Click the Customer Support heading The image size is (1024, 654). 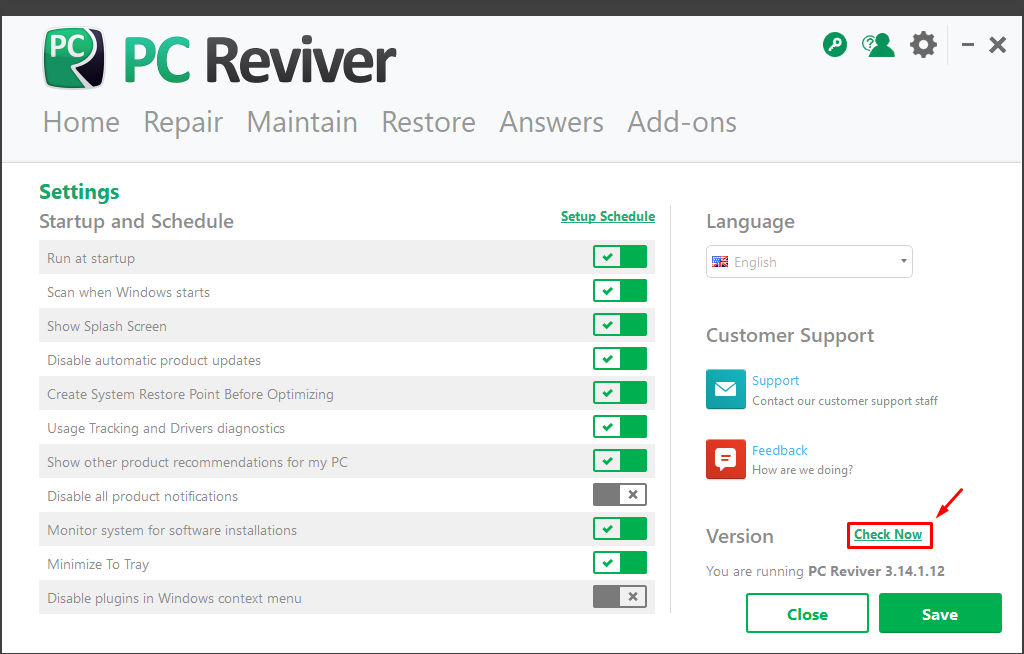pos(790,336)
